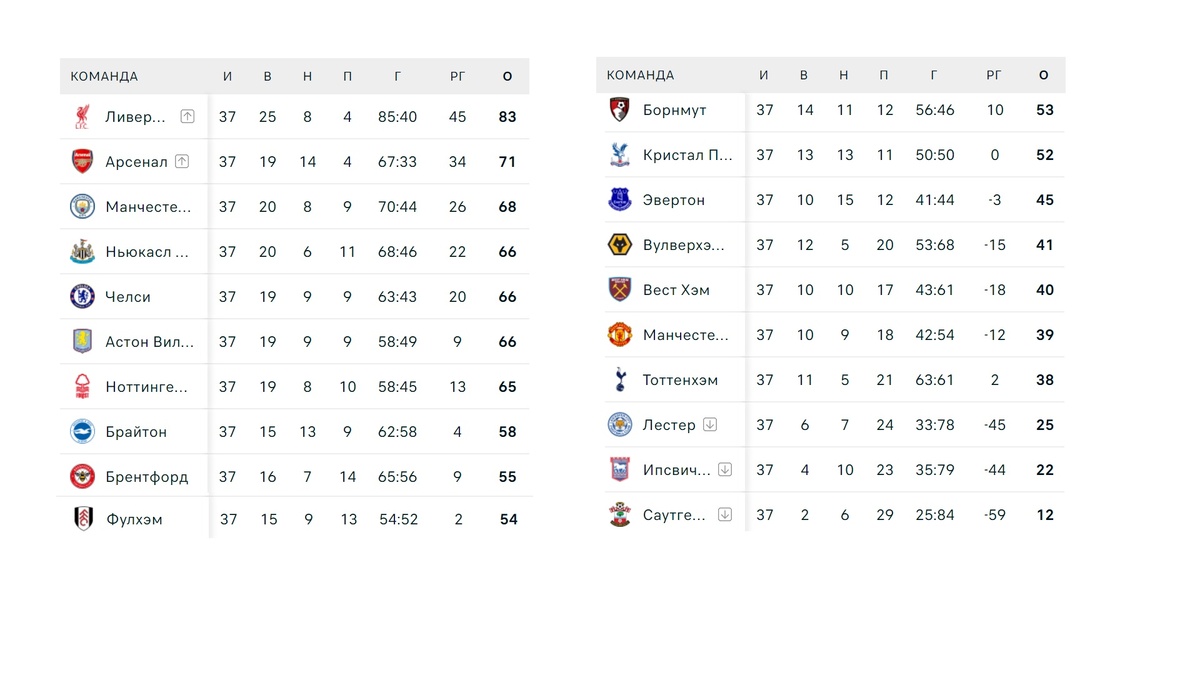Click the Liverpool club crest icon

[82, 117]
